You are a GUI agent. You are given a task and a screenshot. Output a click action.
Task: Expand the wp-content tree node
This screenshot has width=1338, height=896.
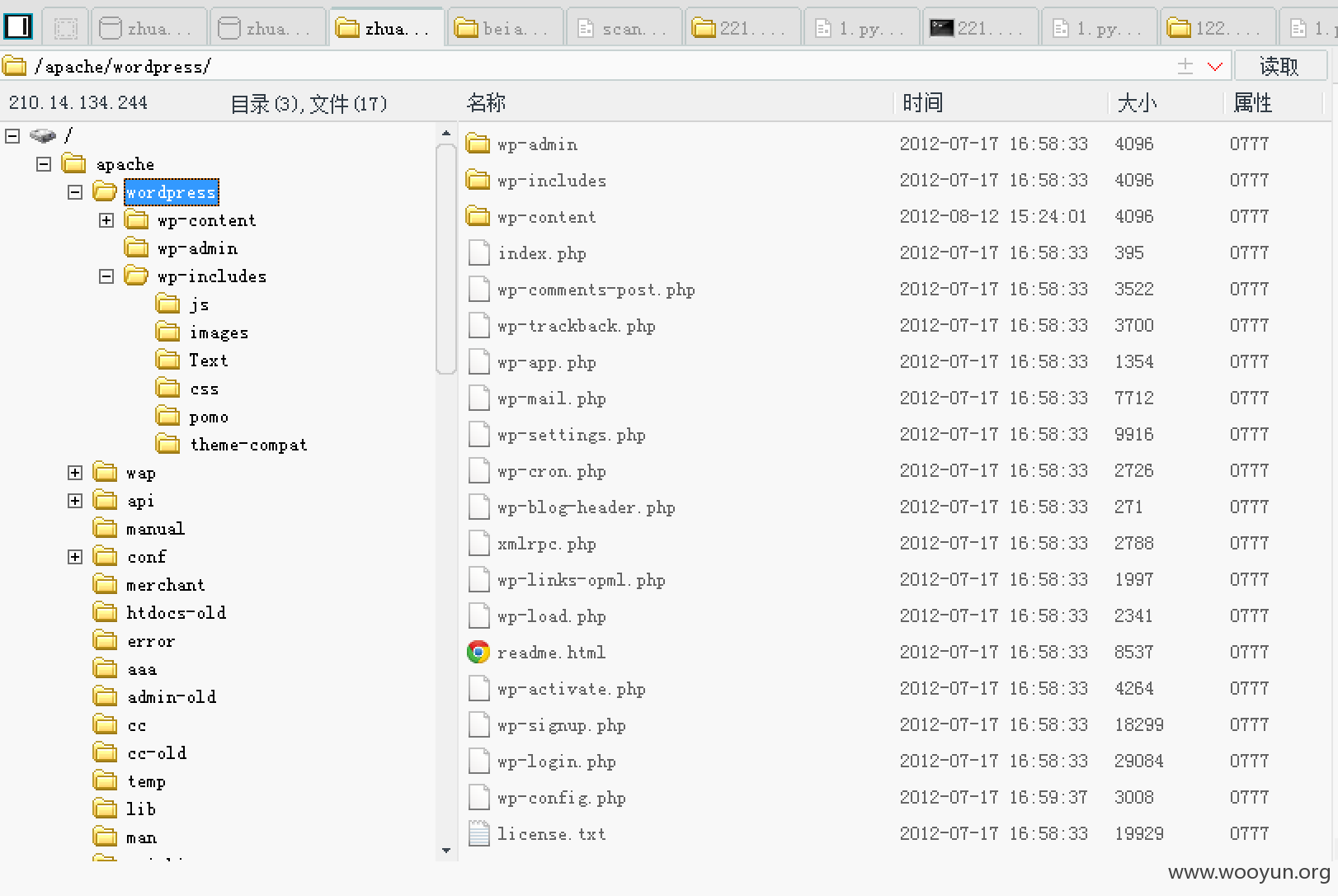(106, 219)
